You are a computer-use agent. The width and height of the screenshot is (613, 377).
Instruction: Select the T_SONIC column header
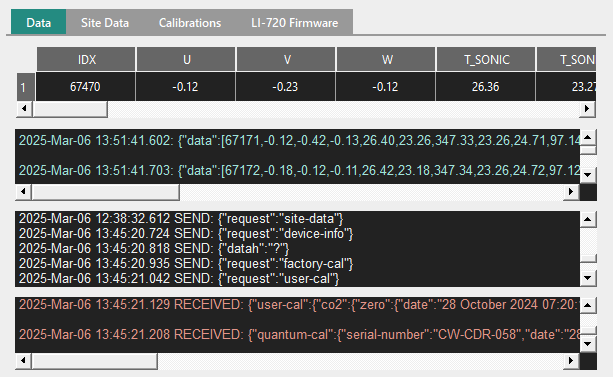pos(486,59)
